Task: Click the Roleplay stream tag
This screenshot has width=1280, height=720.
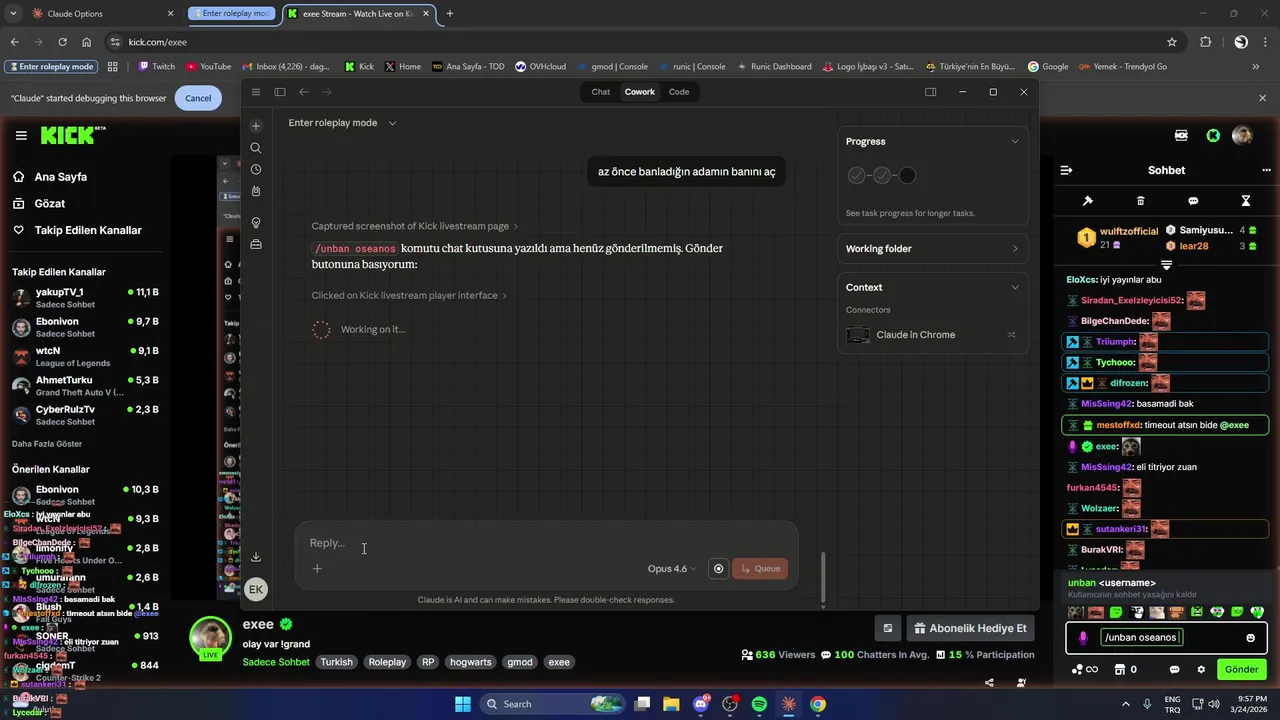Action: [x=387, y=662]
